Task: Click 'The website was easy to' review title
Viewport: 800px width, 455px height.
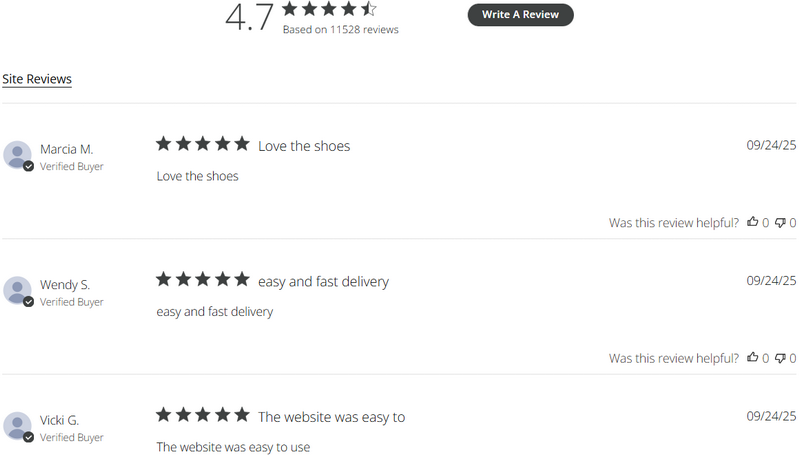Action: pyautogui.click(x=331, y=417)
